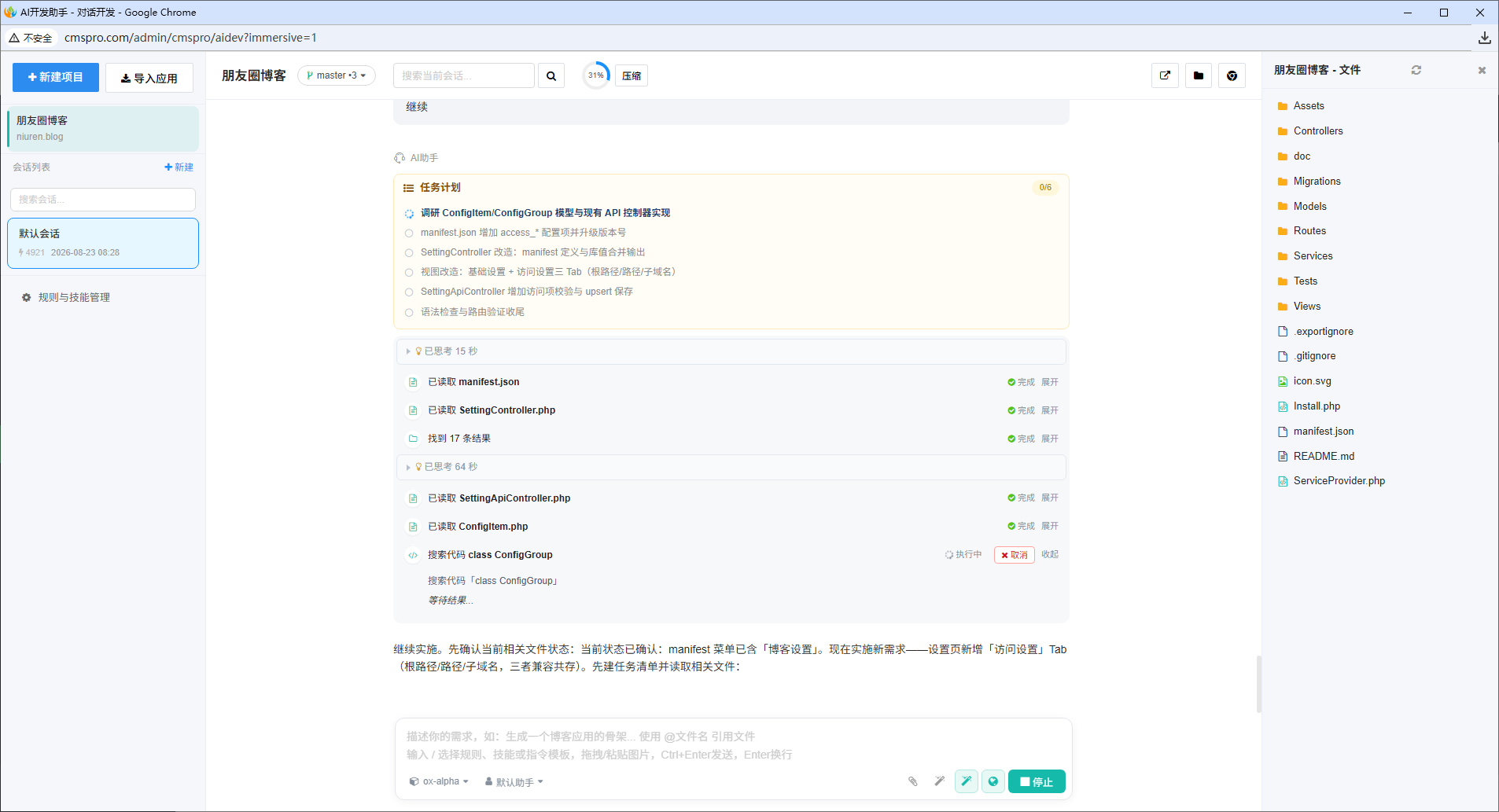Cancel the running code search

point(1014,555)
